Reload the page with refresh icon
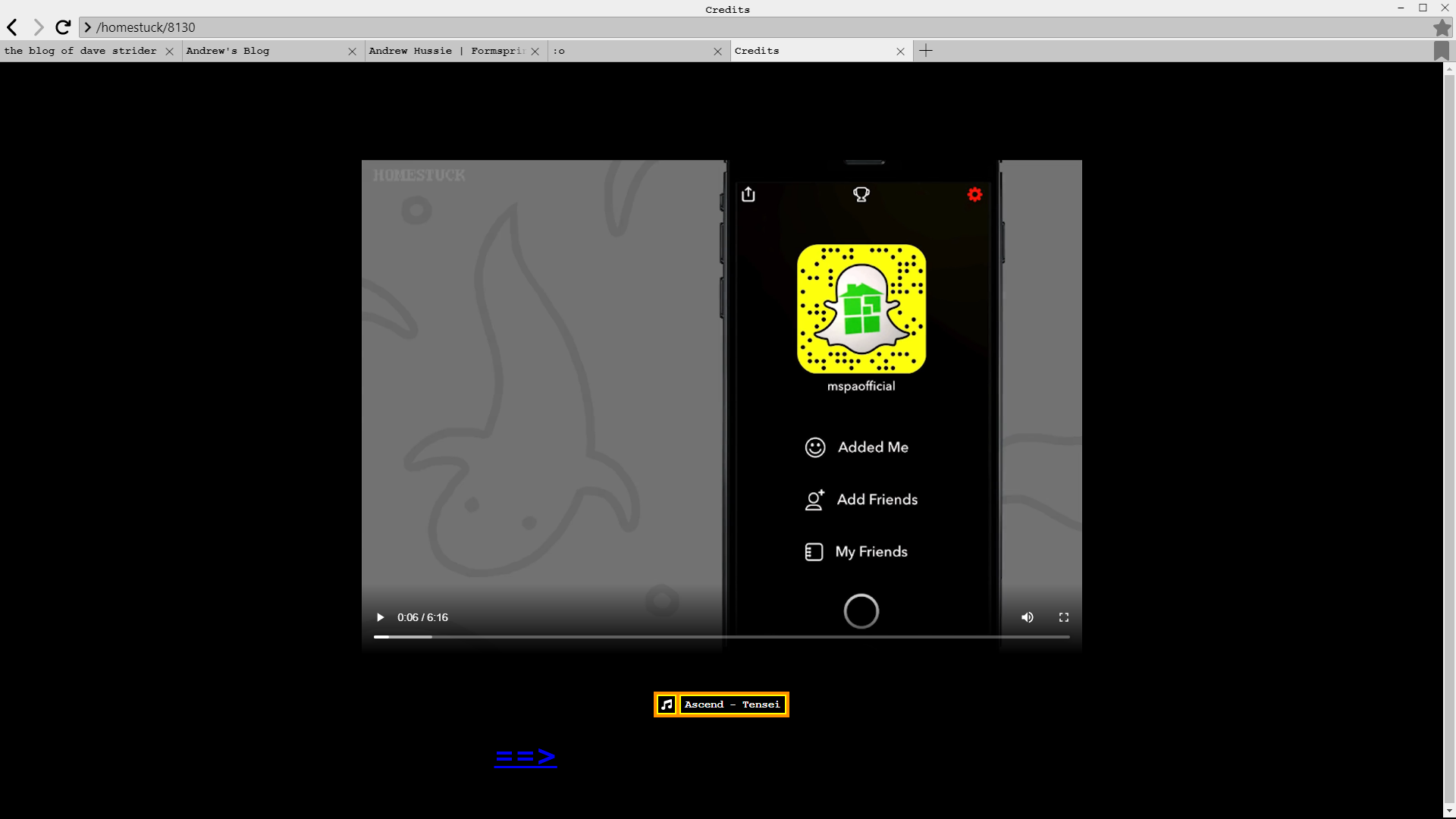This screenshot has width=1456, height=819. [x=63, y=27]
